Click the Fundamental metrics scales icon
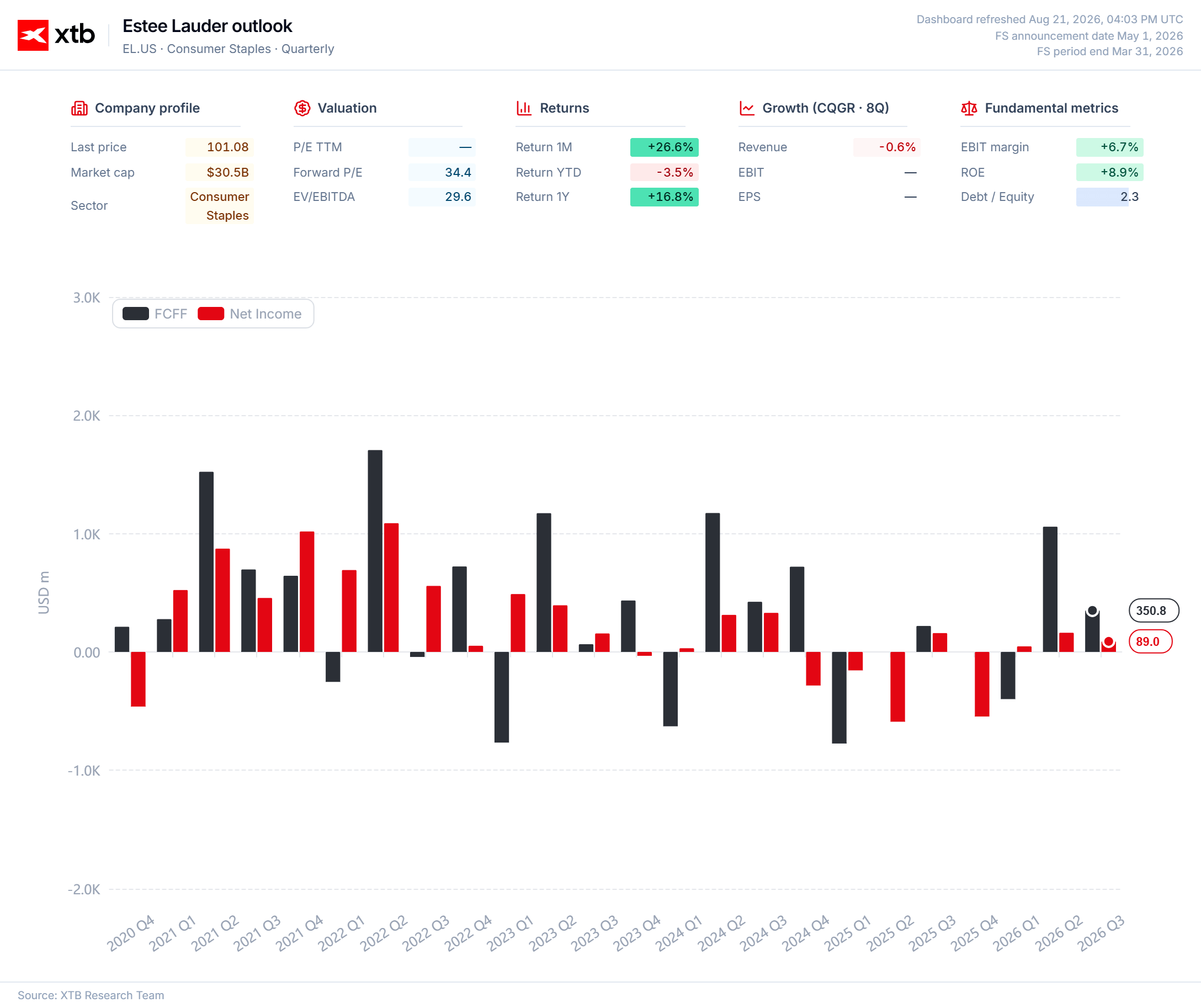The image size is (1201, 1008). pos(969,108)
